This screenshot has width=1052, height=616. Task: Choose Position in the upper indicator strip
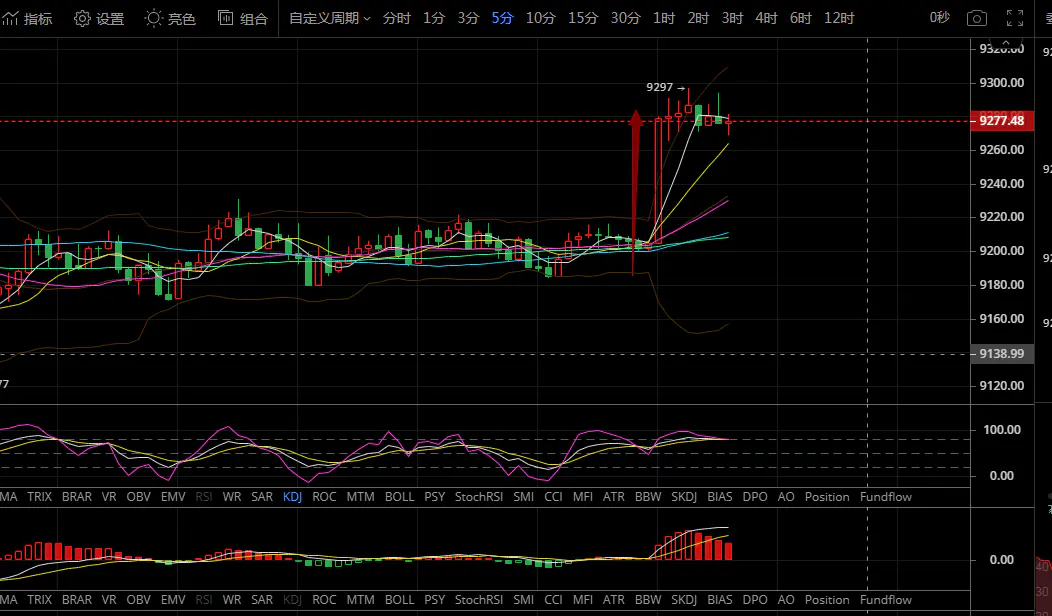pos(827,497)
